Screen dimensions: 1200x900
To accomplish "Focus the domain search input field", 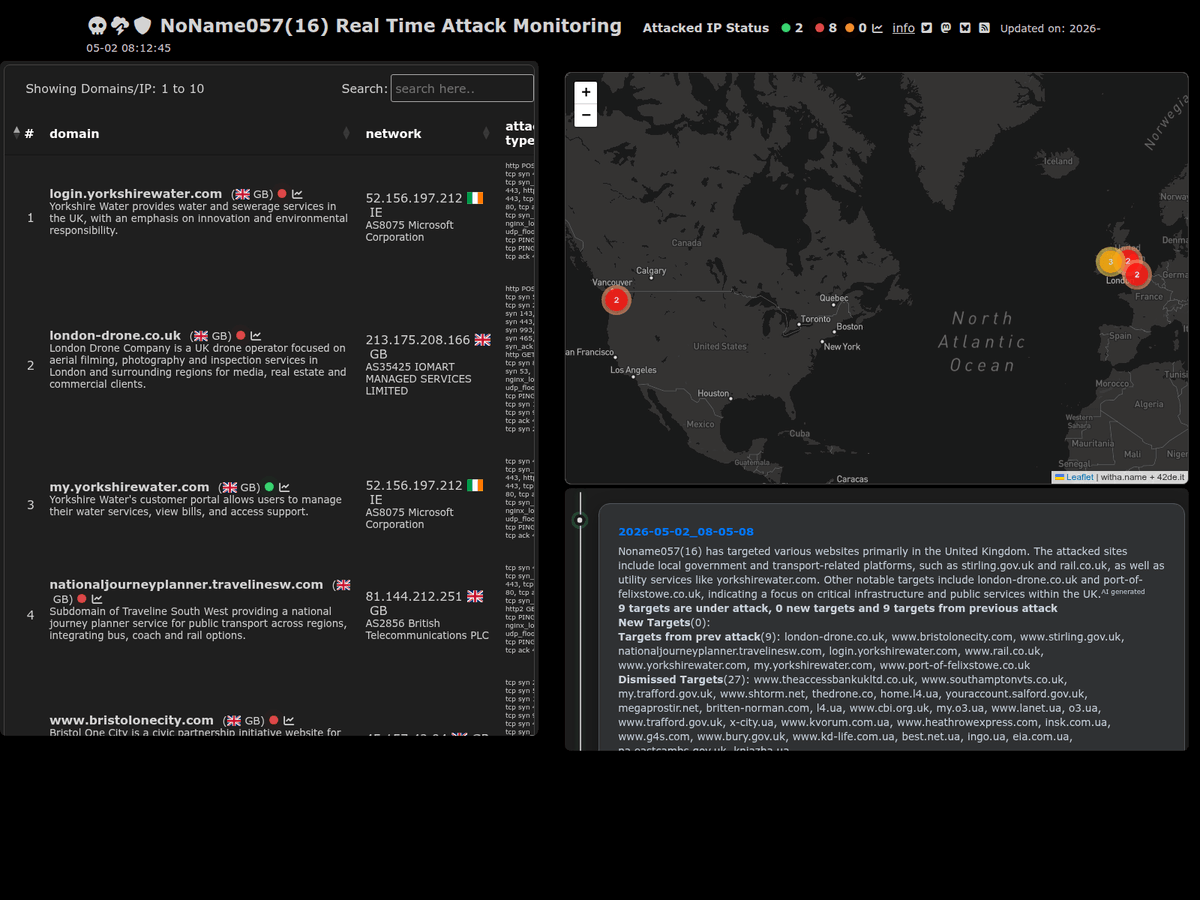I will click(462, 88).
